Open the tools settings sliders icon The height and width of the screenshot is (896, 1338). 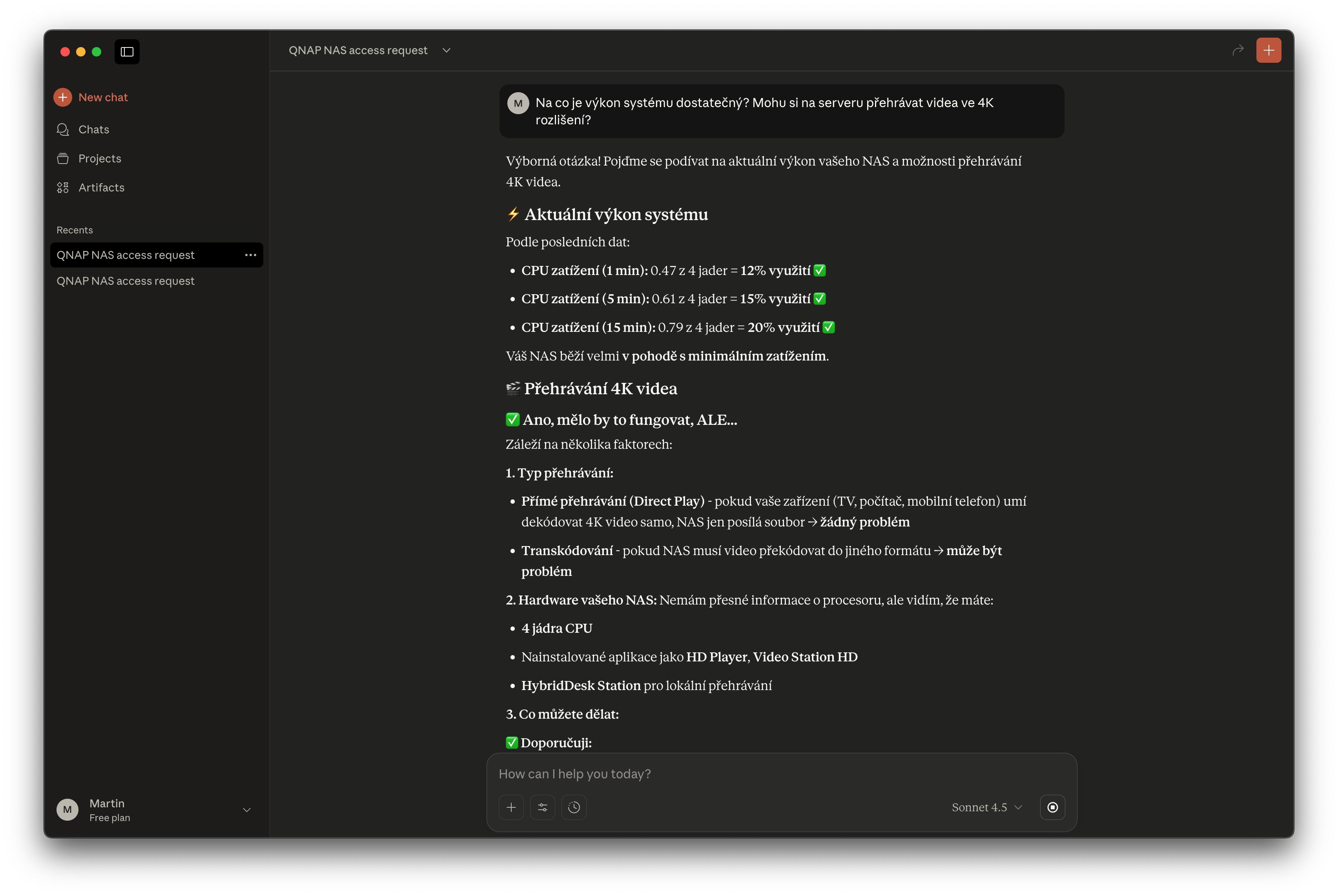542,807
